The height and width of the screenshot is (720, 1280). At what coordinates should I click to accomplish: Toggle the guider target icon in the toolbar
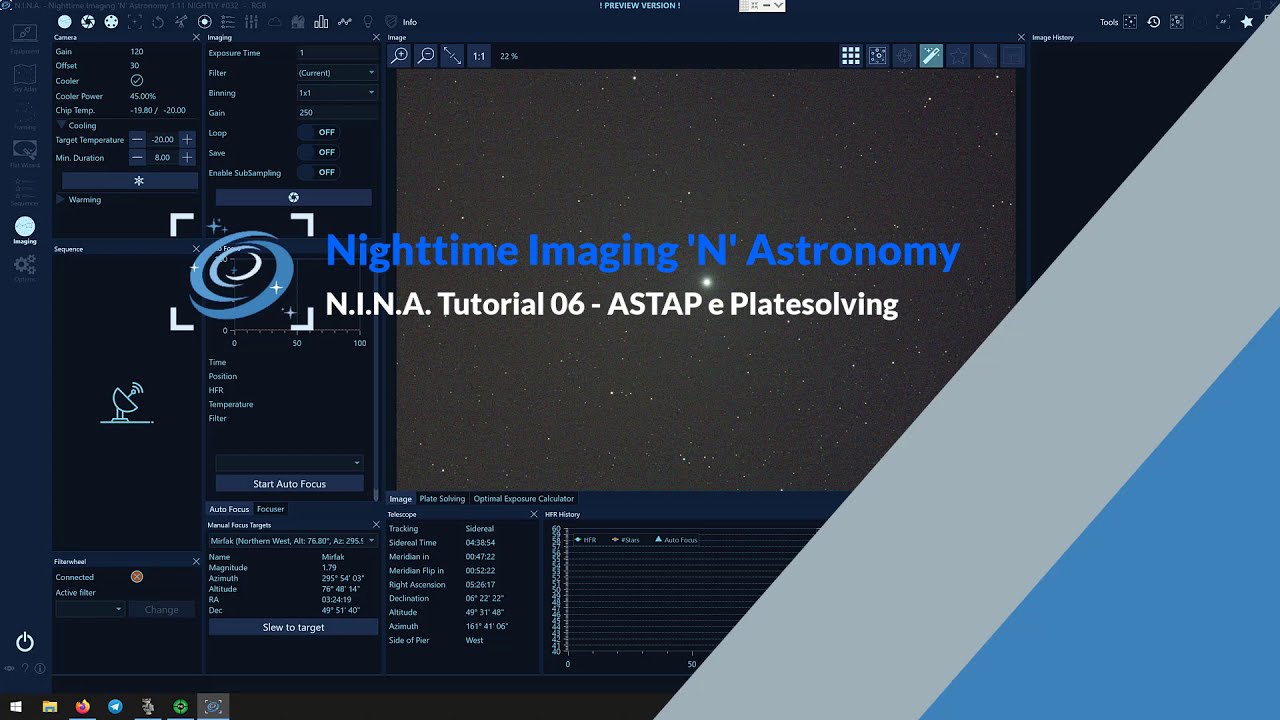click(x=205, y=21)
